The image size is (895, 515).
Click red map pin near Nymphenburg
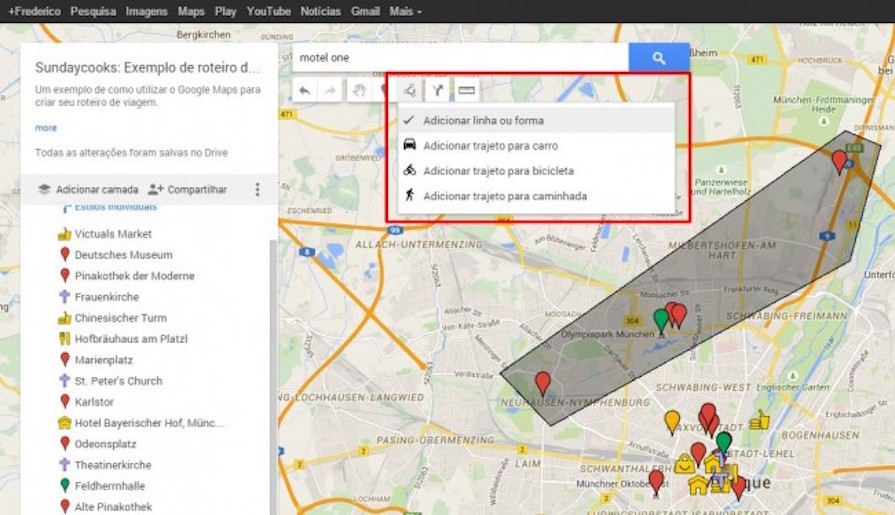[x=543, y=383]
